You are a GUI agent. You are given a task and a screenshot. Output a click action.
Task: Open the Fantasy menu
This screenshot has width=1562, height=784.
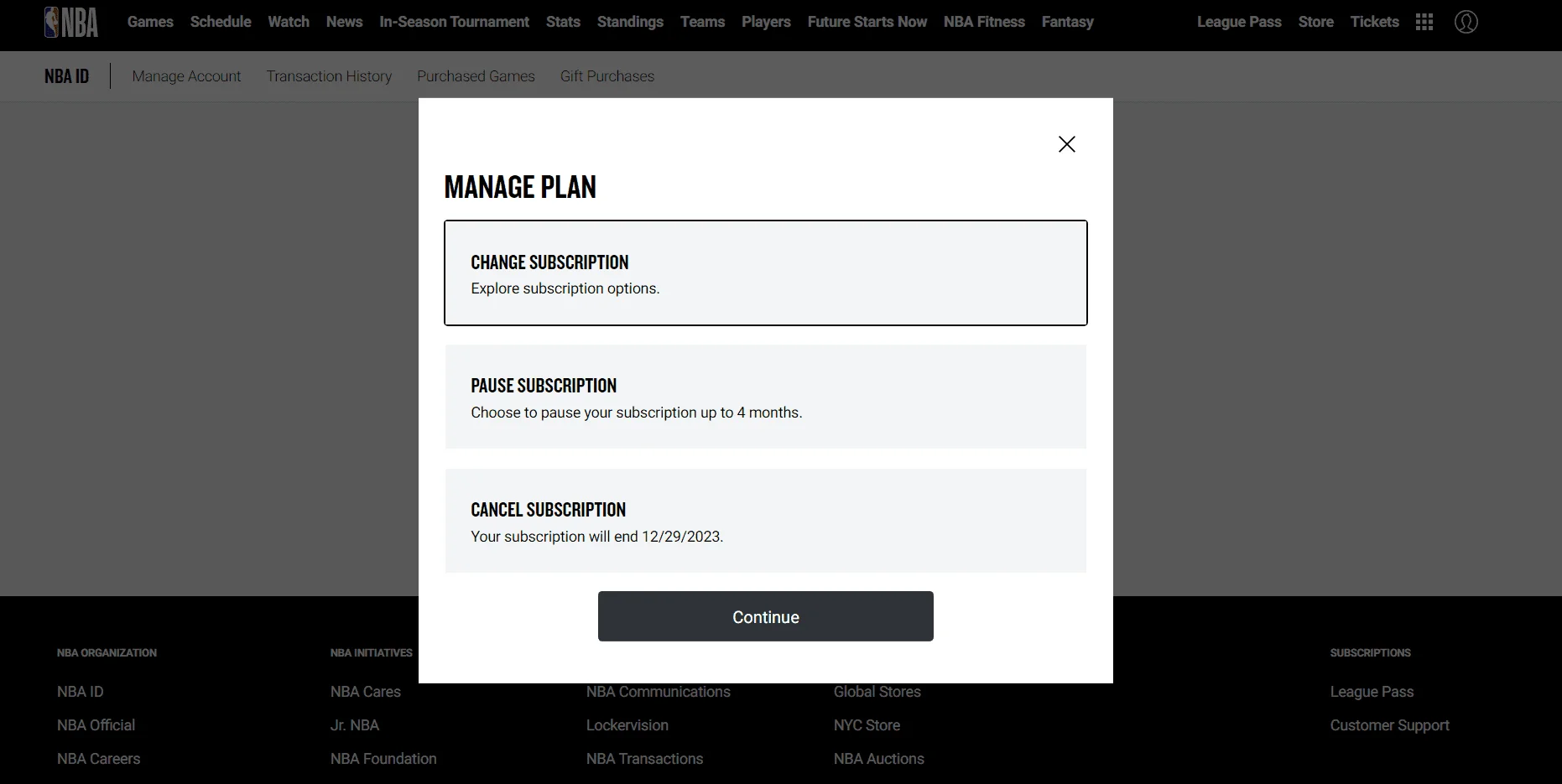pyautogui.click(x=1067, y=22)
